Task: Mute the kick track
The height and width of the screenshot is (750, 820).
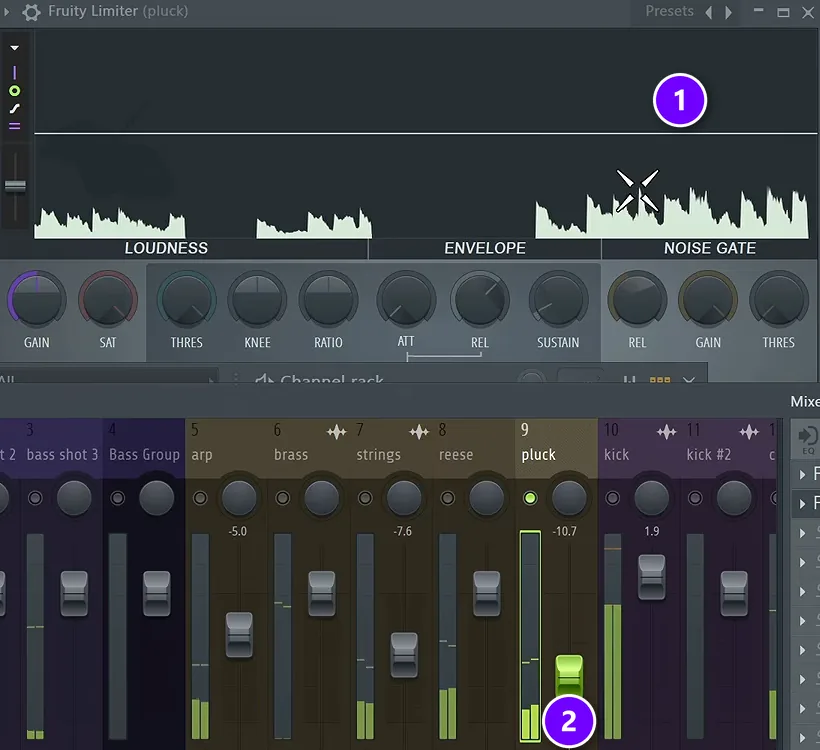Action: pos(612,498)
